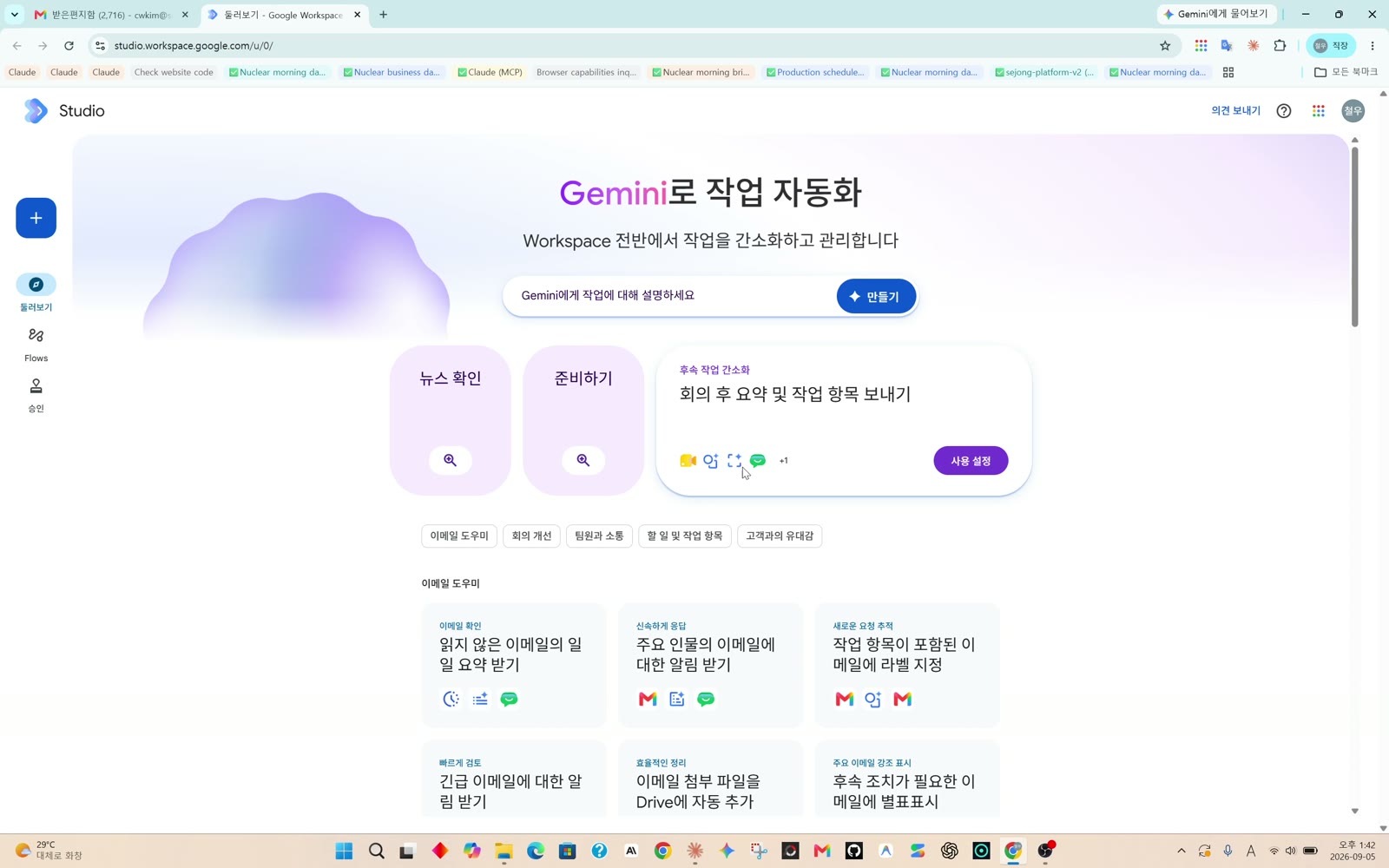
Task: Click the Gemini에게 물어보기 button
Action: pos(1216,14)
